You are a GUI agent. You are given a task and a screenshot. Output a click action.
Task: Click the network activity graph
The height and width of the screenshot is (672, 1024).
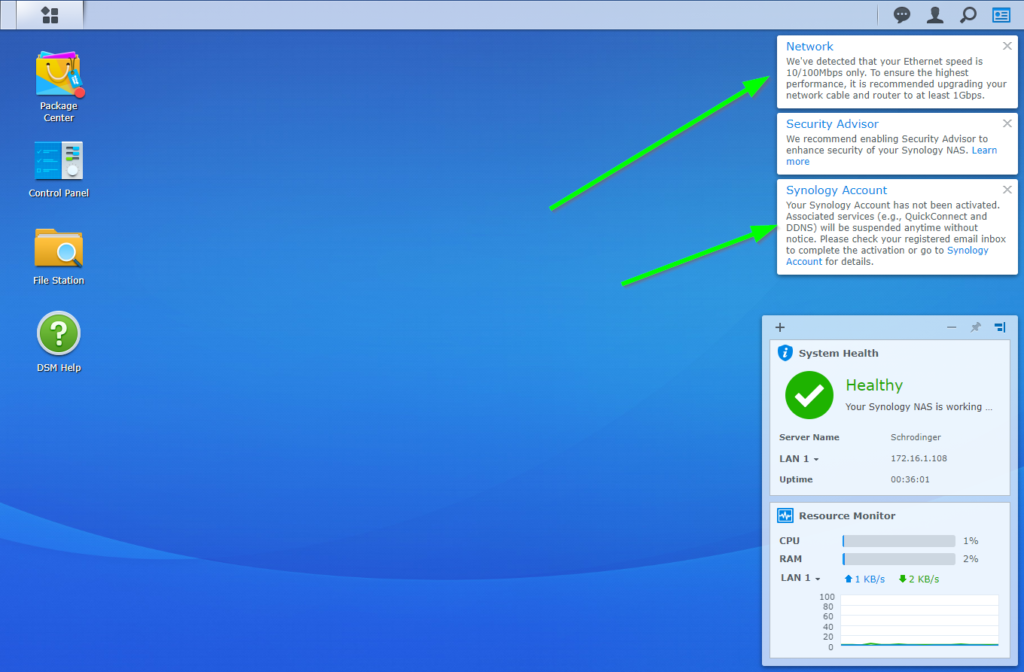(920, 621)
